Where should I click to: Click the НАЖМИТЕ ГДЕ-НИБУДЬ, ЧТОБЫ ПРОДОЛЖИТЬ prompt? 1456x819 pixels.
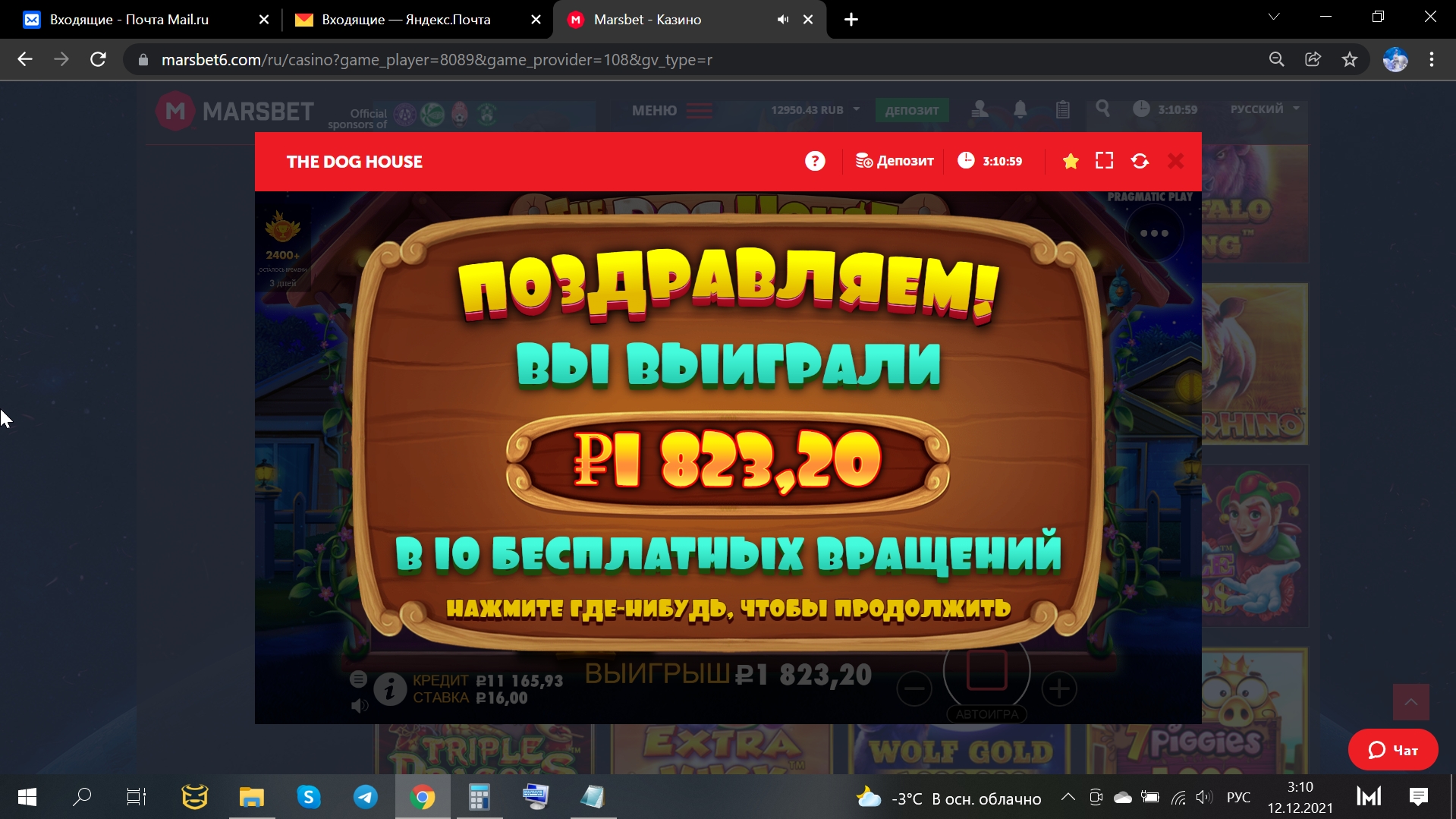click(x=728, y=608)
